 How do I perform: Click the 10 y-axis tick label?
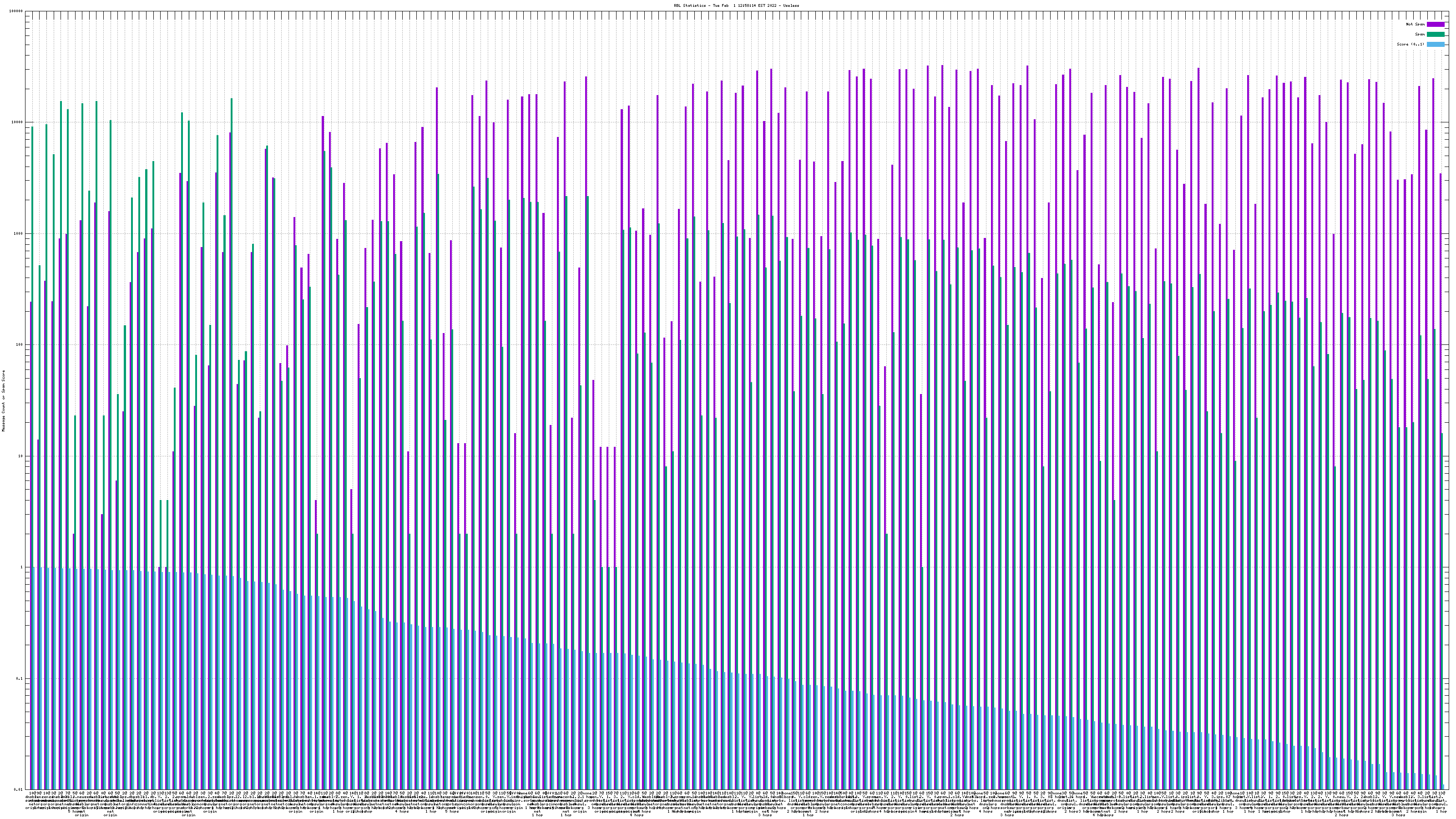(21, 456)
